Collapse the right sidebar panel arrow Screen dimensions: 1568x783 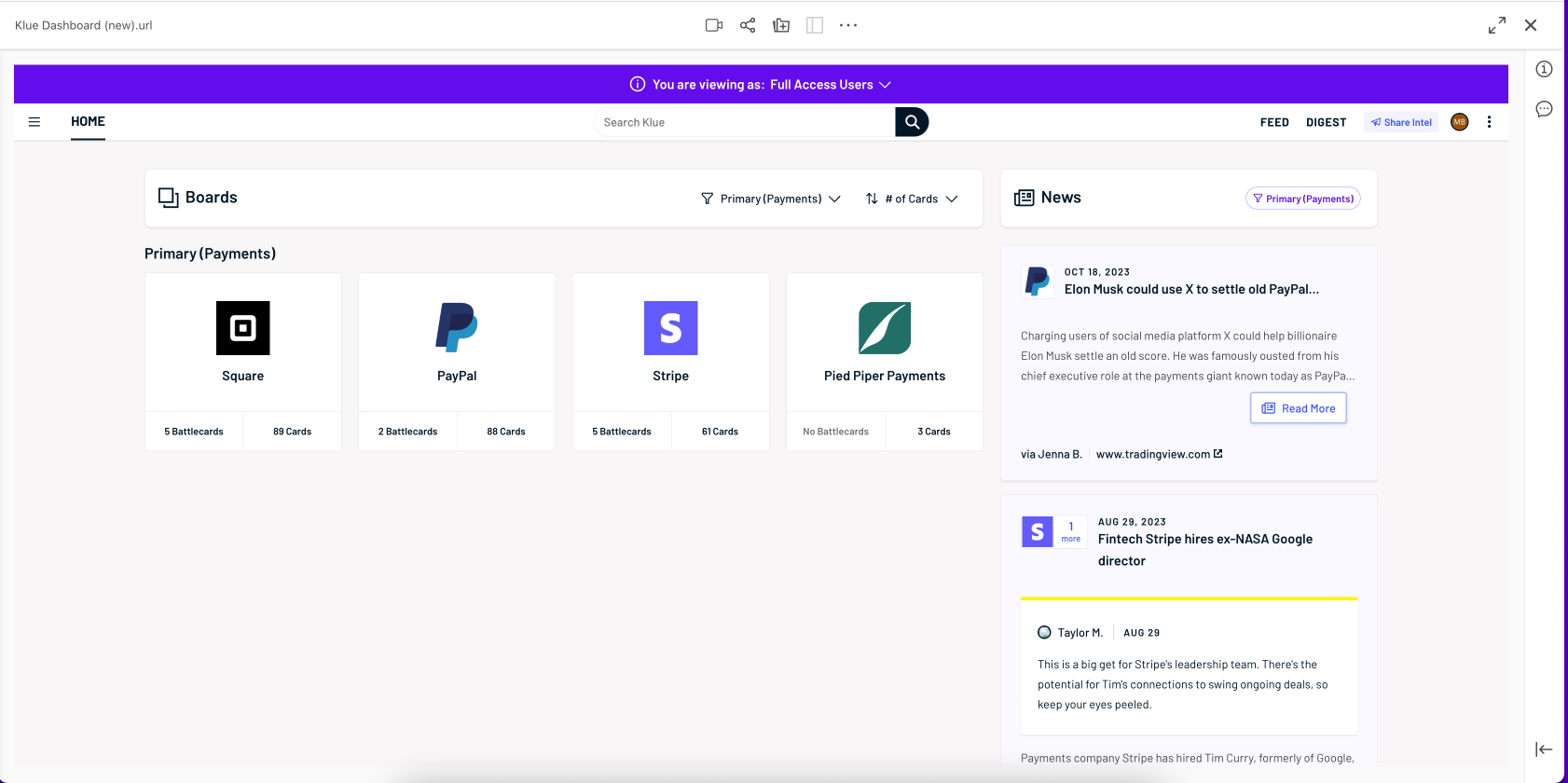tap(1544, 749)
